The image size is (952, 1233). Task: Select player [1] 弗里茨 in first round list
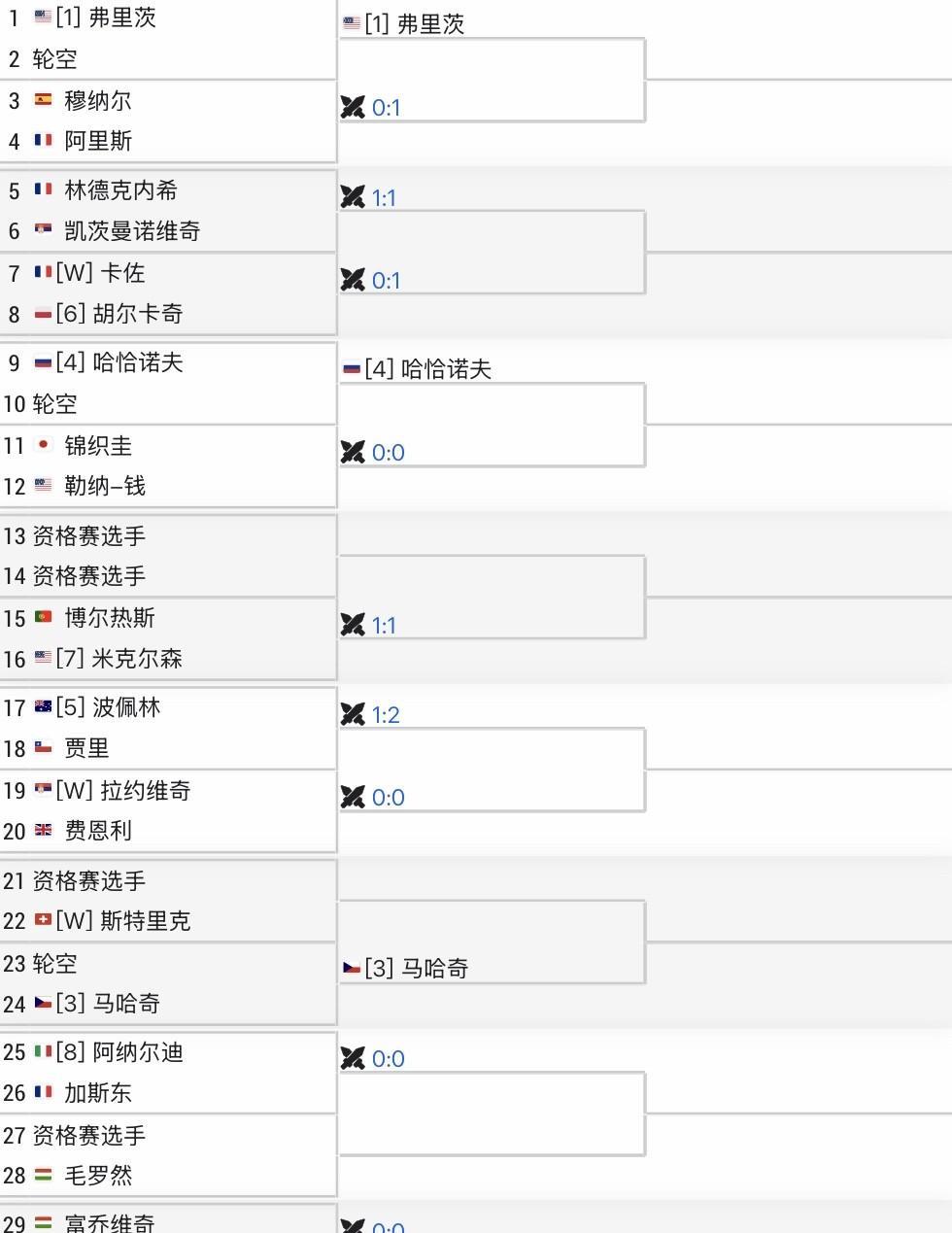[105, 17]
